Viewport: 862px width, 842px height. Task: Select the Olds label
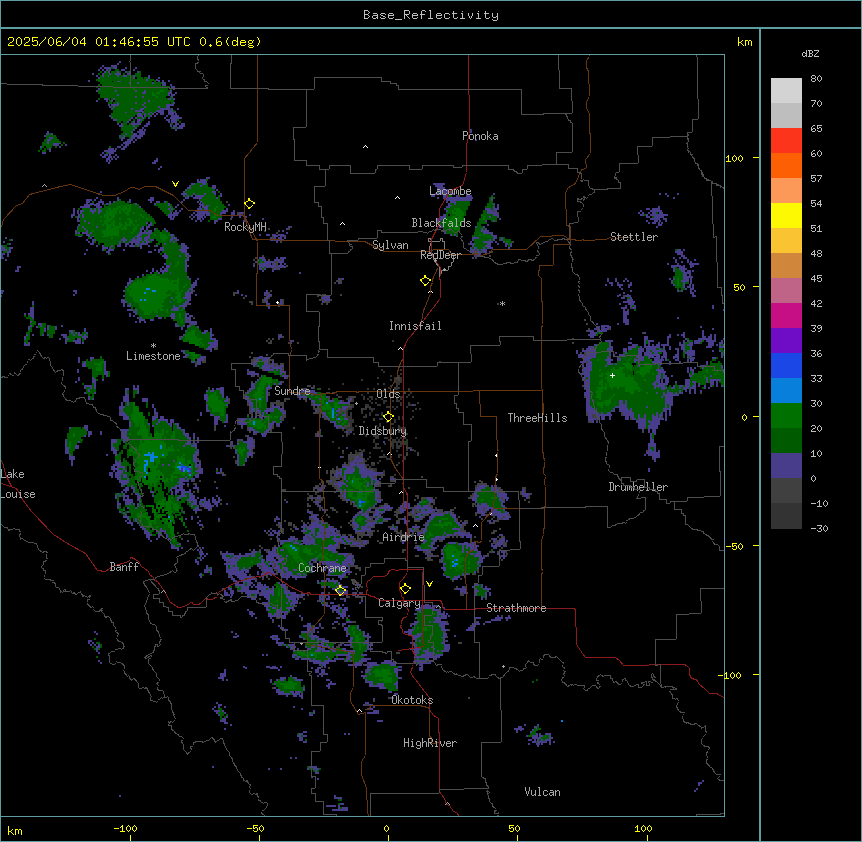pyautogui.click(x=388, y=394)
